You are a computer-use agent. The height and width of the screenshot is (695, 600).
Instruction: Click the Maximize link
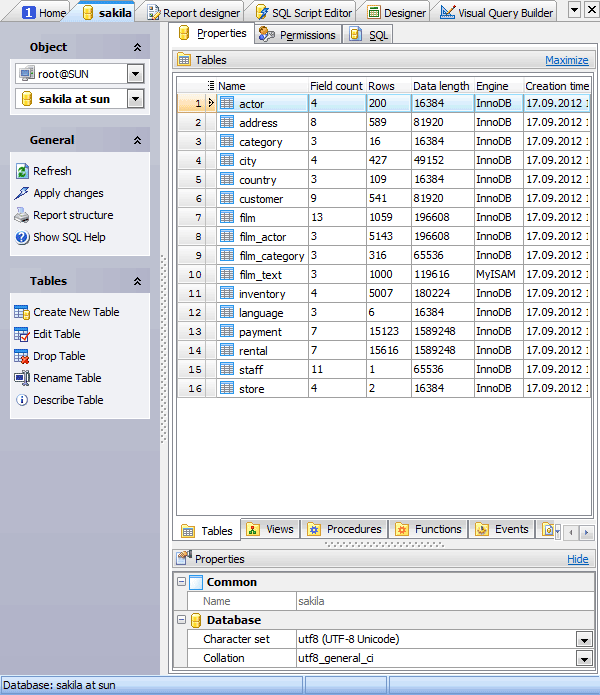(x=566, y=60)
